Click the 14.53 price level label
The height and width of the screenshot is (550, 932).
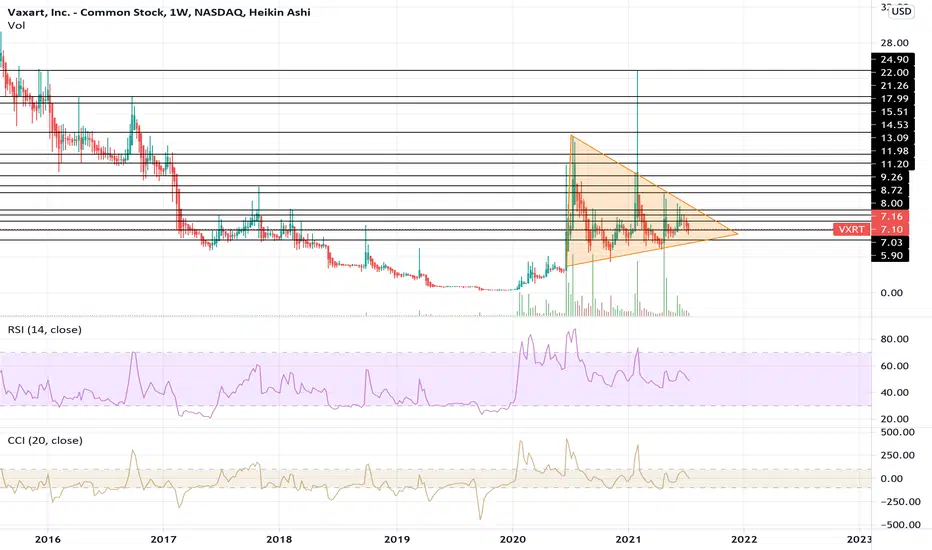pos(895,125)
